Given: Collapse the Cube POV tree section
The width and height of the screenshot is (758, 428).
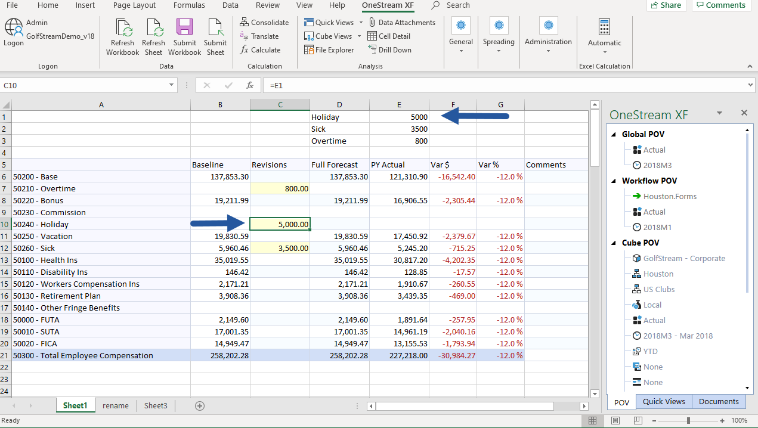Looking at the screenshot, I should pyautogui.click(x=612, y=242).
